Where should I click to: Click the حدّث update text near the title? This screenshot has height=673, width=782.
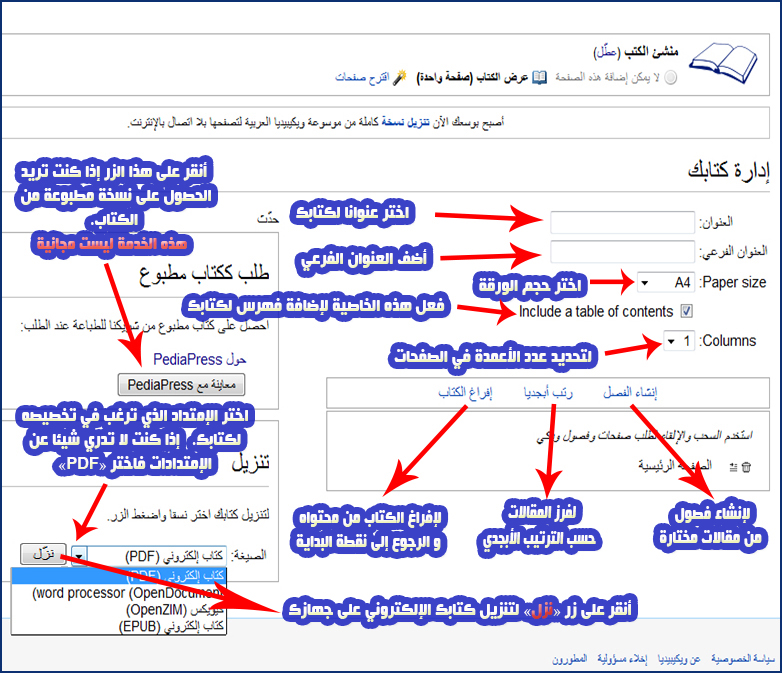point(268,219)
